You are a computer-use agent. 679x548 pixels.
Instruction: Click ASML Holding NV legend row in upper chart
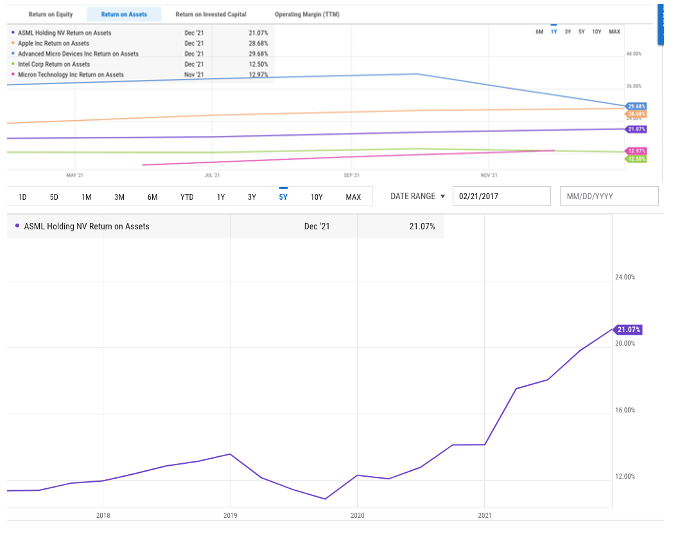click(141, 33)
